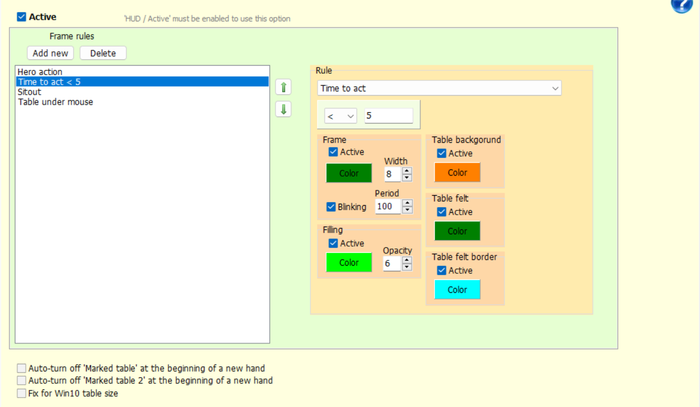Uncheck the Frame Active checkbox
The height and width of the screenshot is (407, 700).
(x=333, y=152)
